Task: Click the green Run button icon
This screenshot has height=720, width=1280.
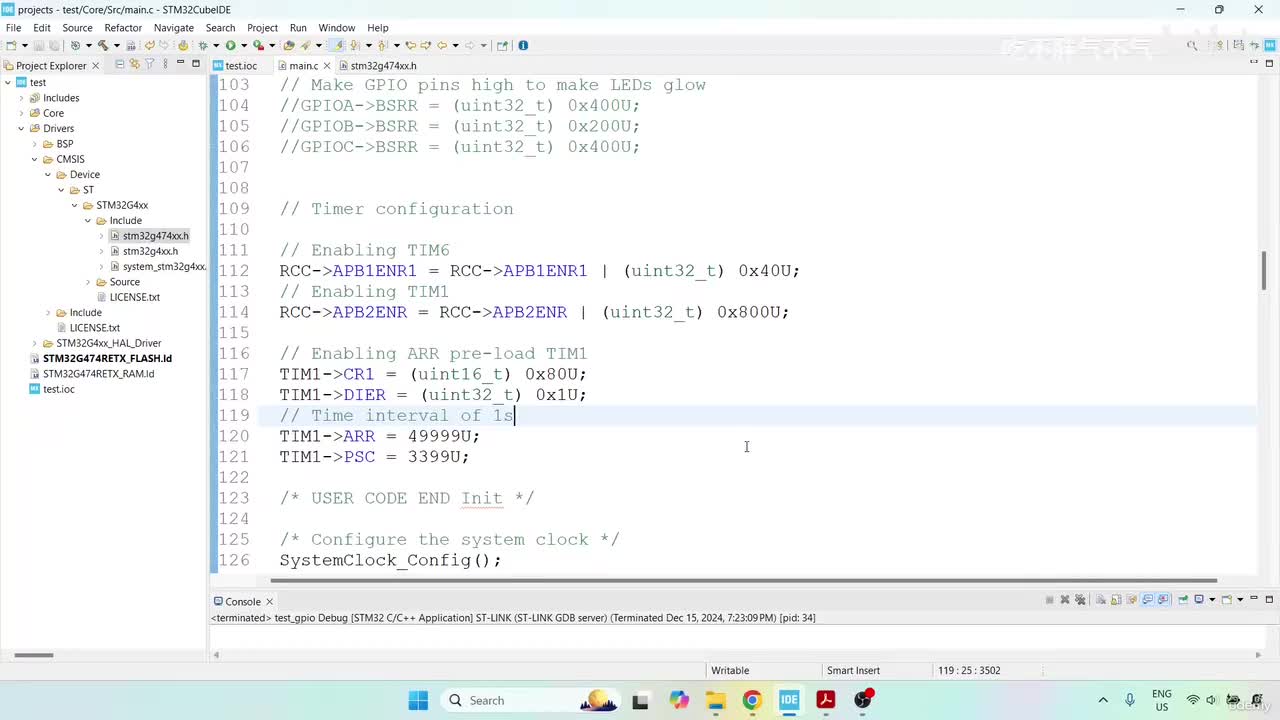Action: pyautogui.click(x=230, y=45)
